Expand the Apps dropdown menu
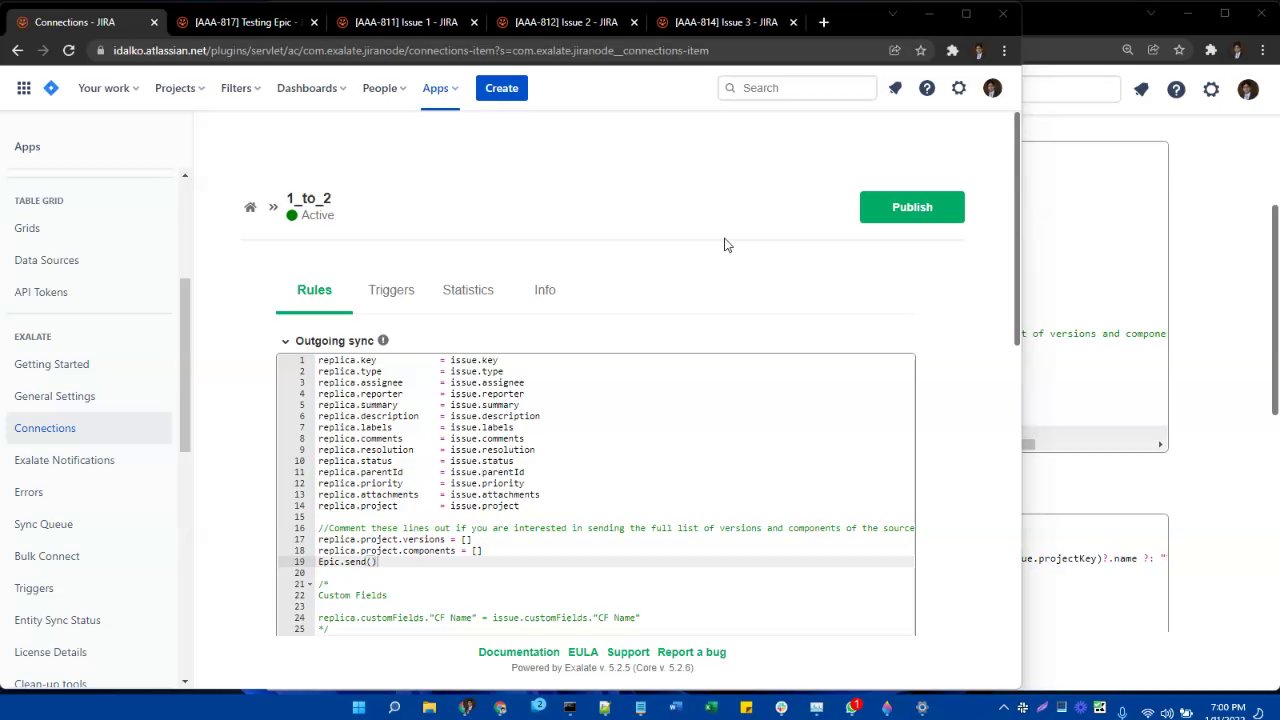1280x720 pixels. tap(440, 88)
